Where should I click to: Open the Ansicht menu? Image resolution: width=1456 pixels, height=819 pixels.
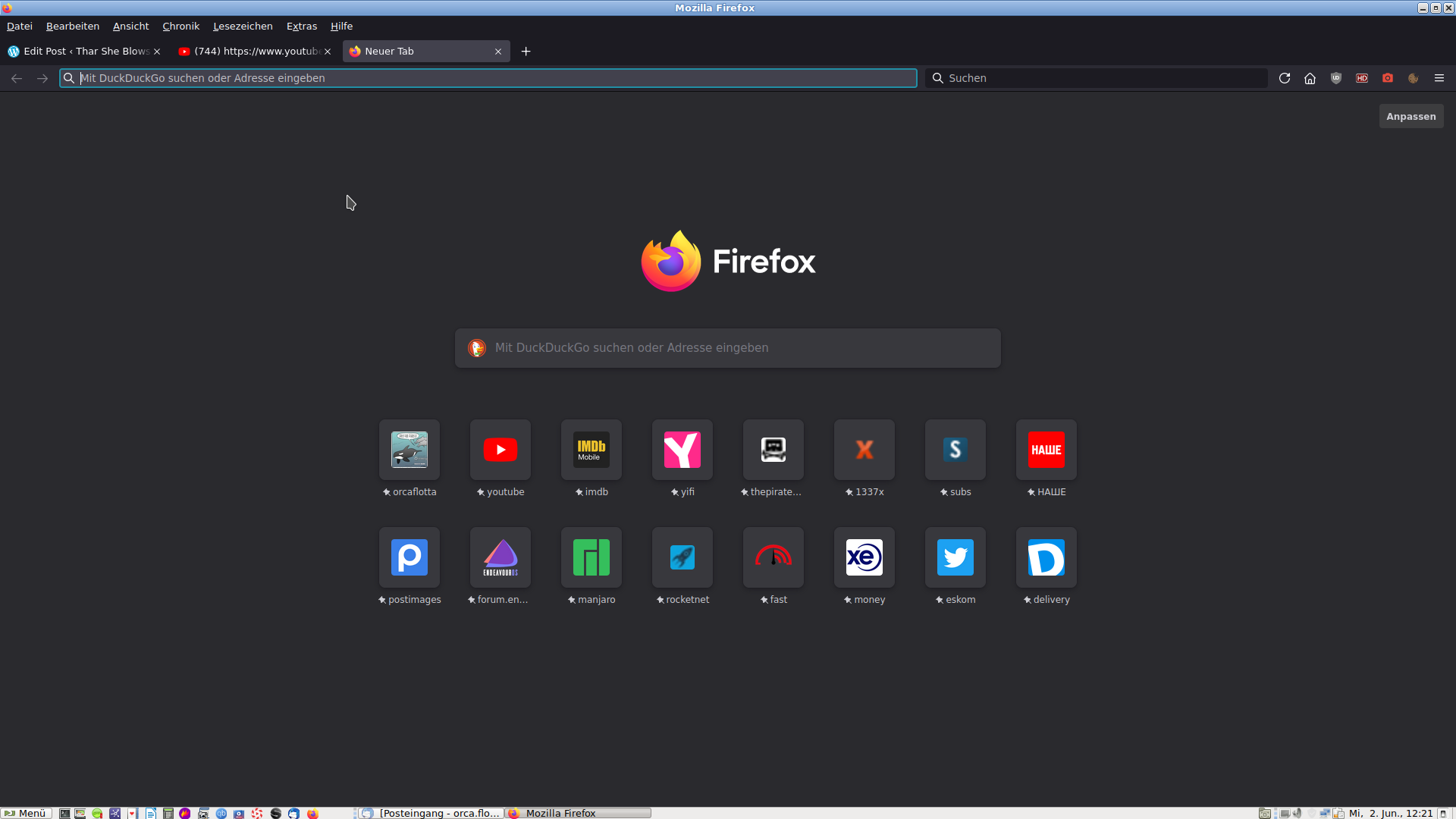click(131, 26)
